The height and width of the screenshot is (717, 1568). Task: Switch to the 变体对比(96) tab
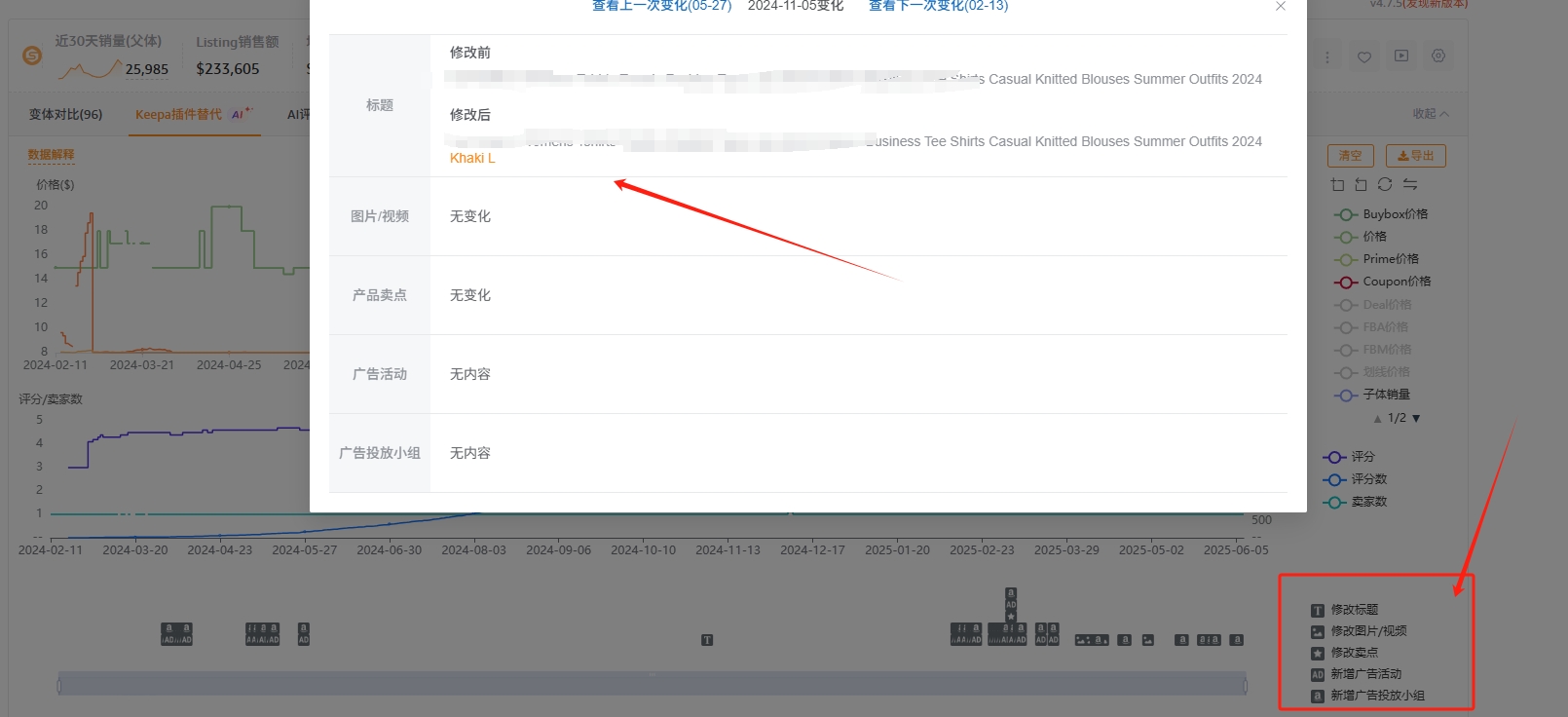coord(65,114)
